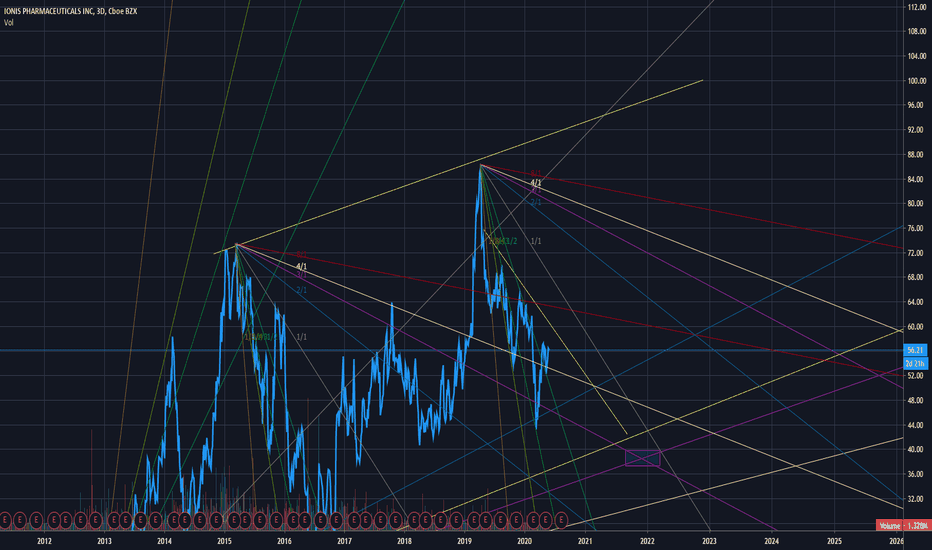Click the 2019 year label on time axis
The height and width of the screenshot is (550, 932).
point(464,541)
